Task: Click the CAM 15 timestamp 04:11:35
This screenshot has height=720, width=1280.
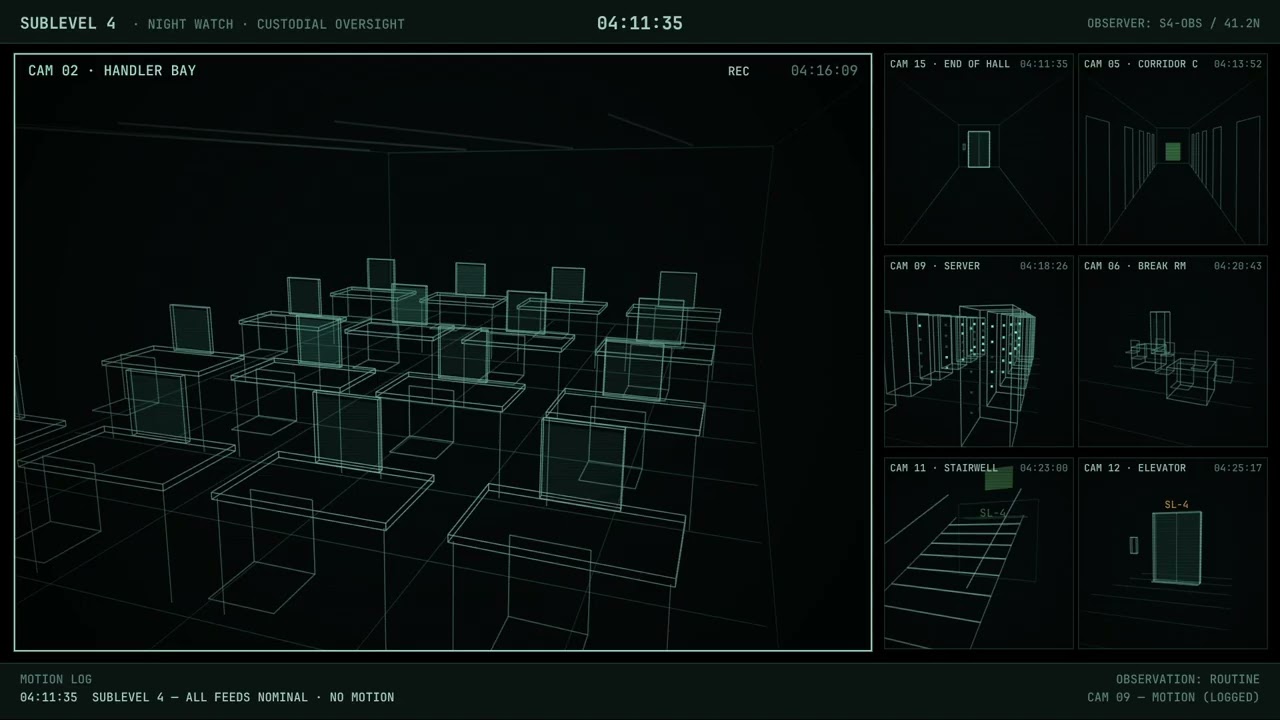Action: (1044, 64)
